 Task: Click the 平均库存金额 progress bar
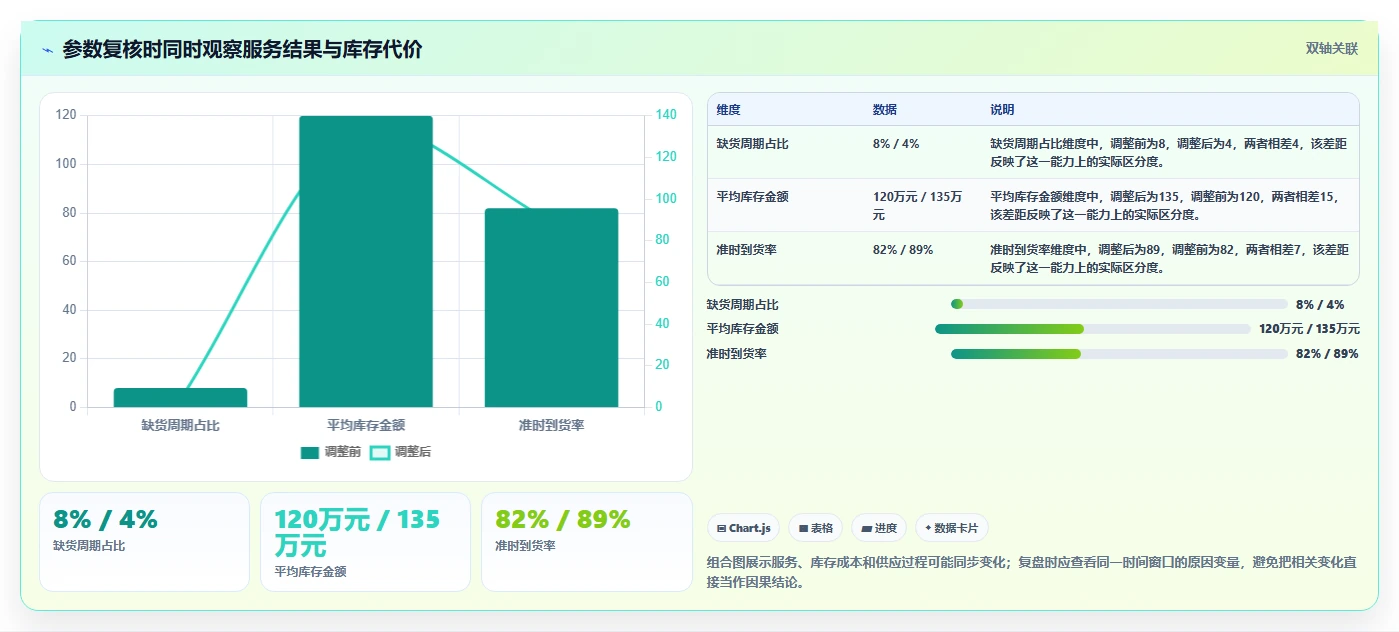1093,329
